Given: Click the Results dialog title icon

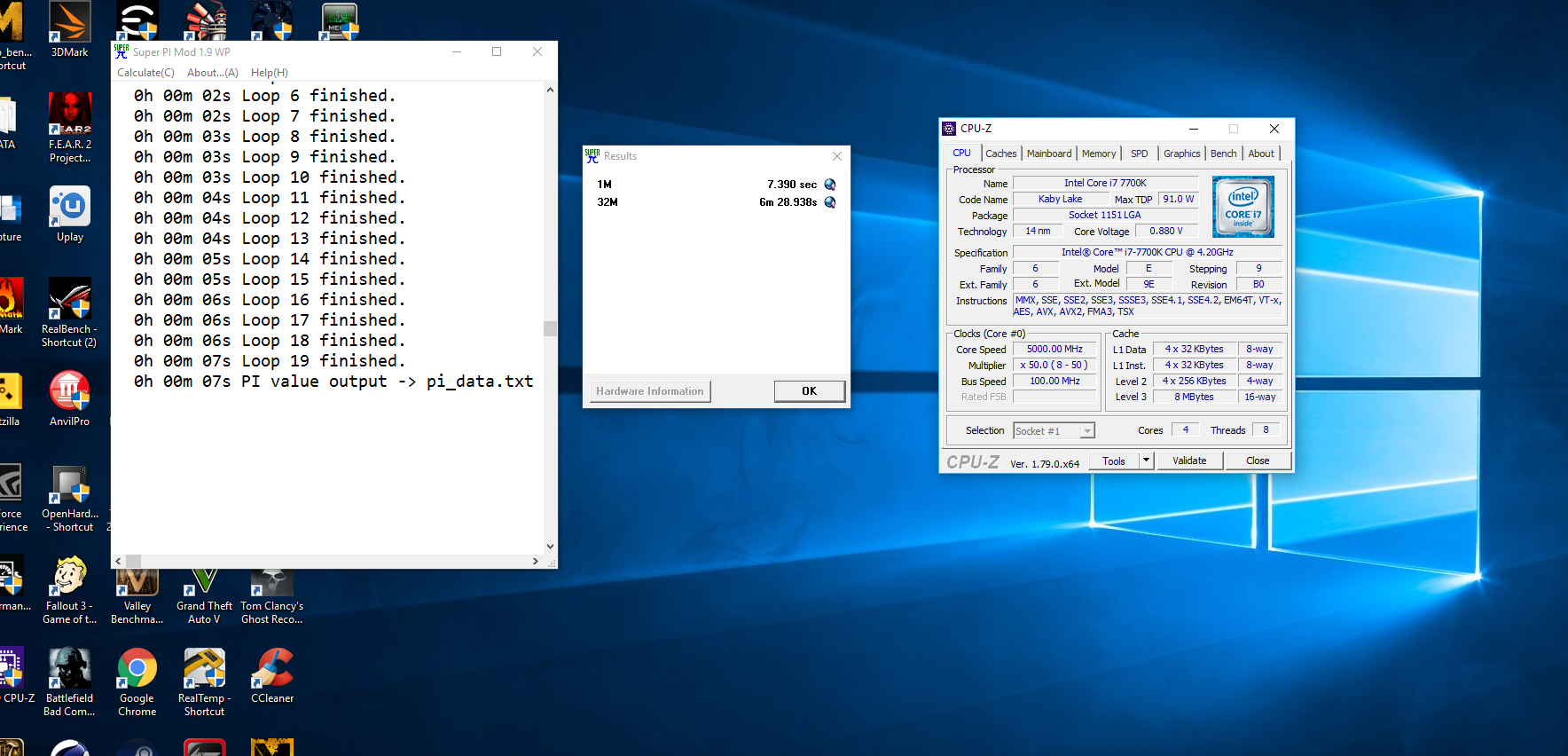Looking at the screenshot, I should pyautogui.click(x=592, y=155).
